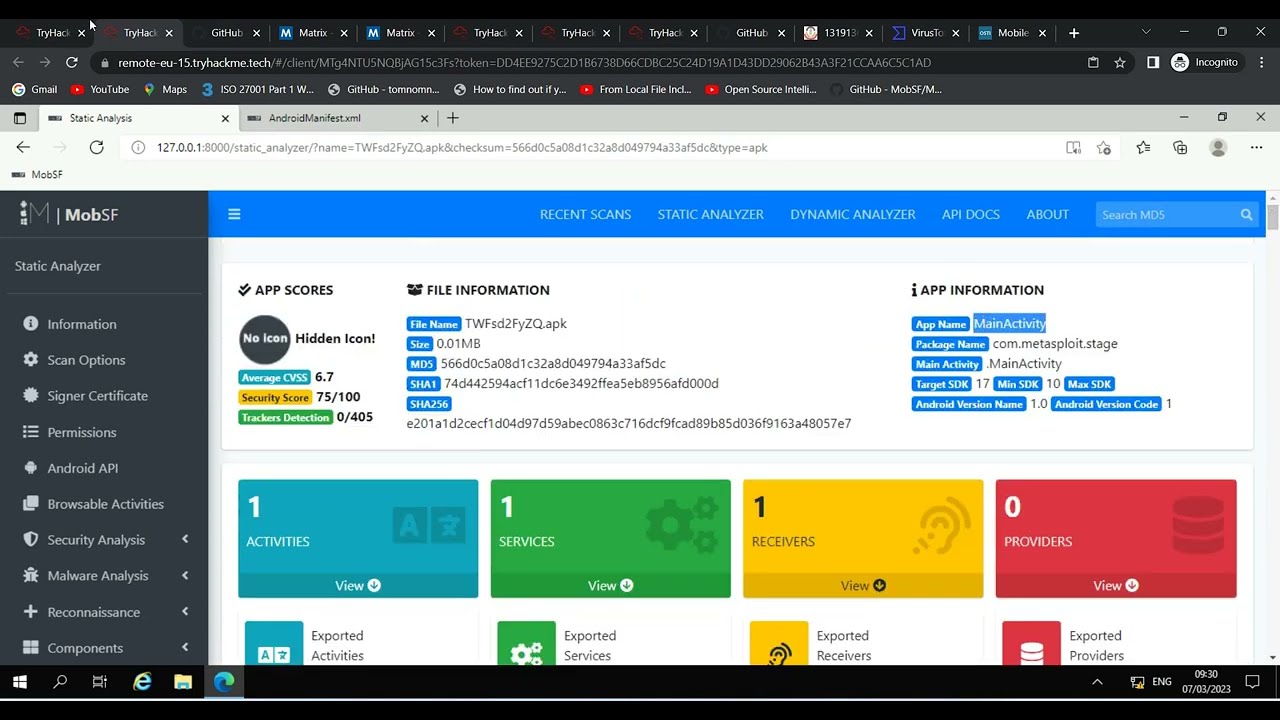1280x720 pixels.
Task: View the Services list card
Action: click(x=611, y=586)
